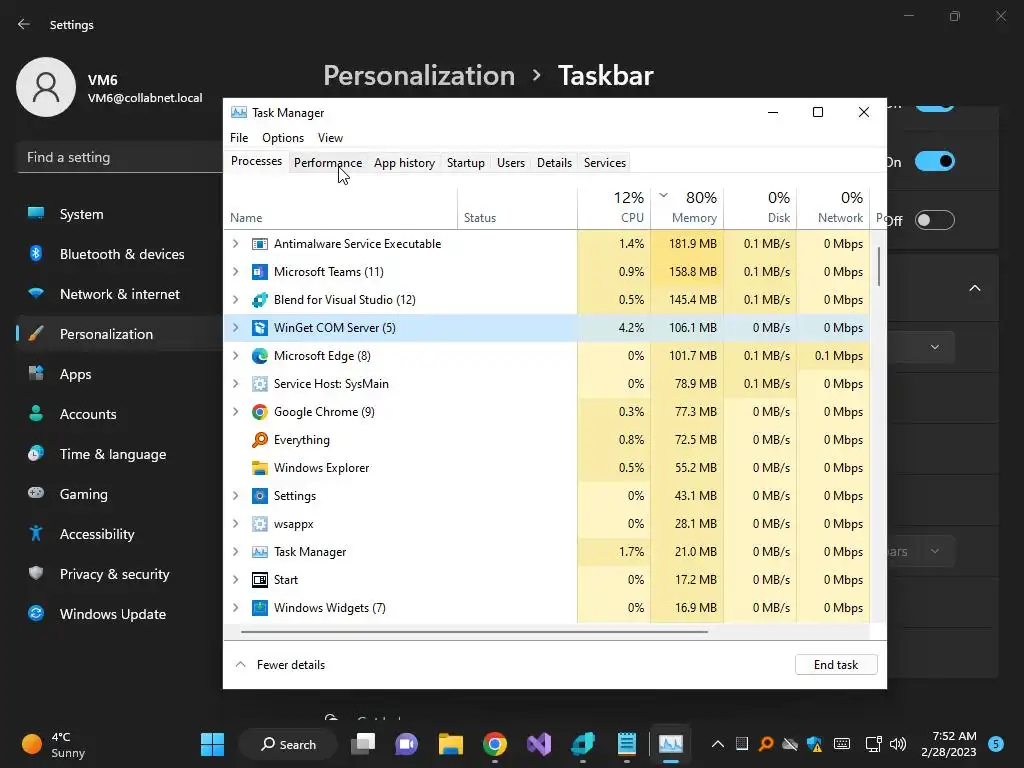Click the Bluetooth & devices icon in Settings
This screenshot has width=1024, height=768.
point(36,254)
